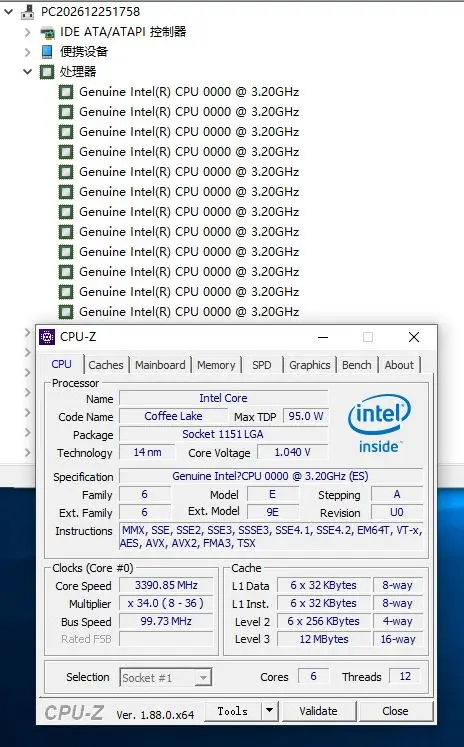Click the Tools button
This screenshot has height=747, width=464.
click(233, 711)
